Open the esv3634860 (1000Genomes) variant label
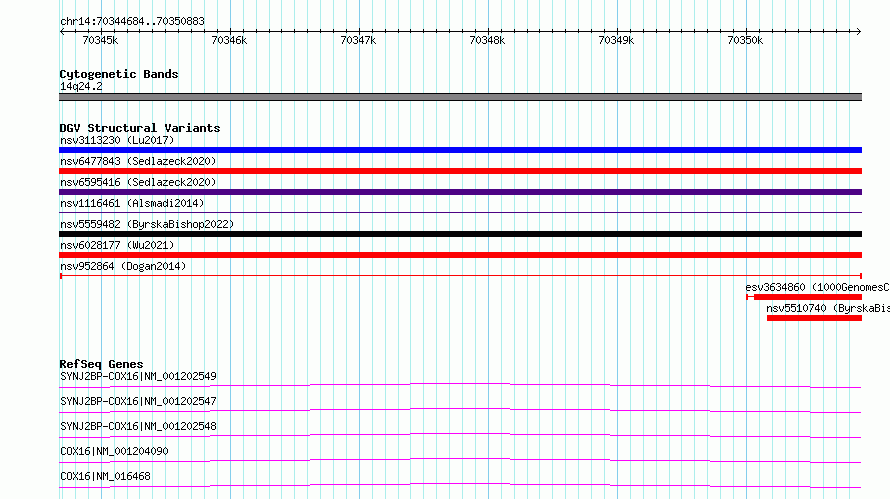Viewport: 890px width, 499px height. (817, 287)
